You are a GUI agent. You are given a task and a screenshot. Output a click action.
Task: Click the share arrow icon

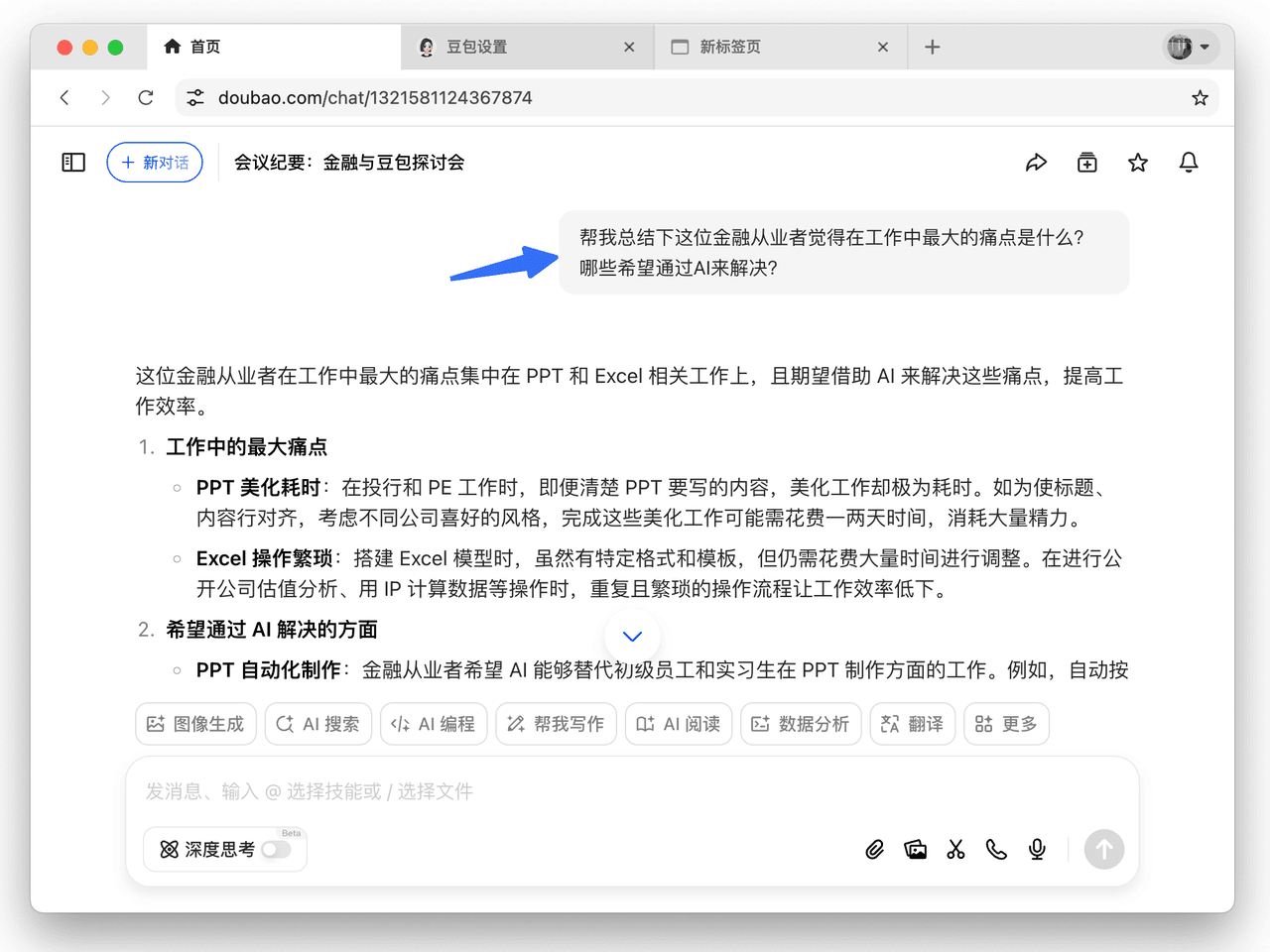(x=1036, y=163)
